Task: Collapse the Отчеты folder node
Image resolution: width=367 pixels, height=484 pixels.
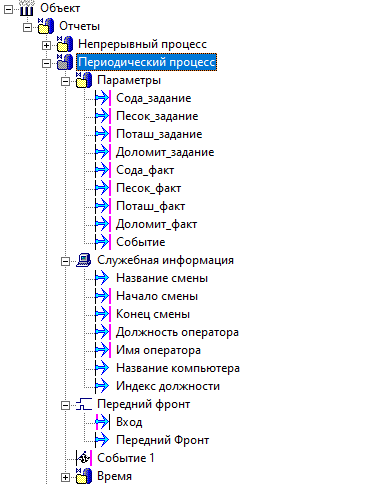Action: (28, 27)
